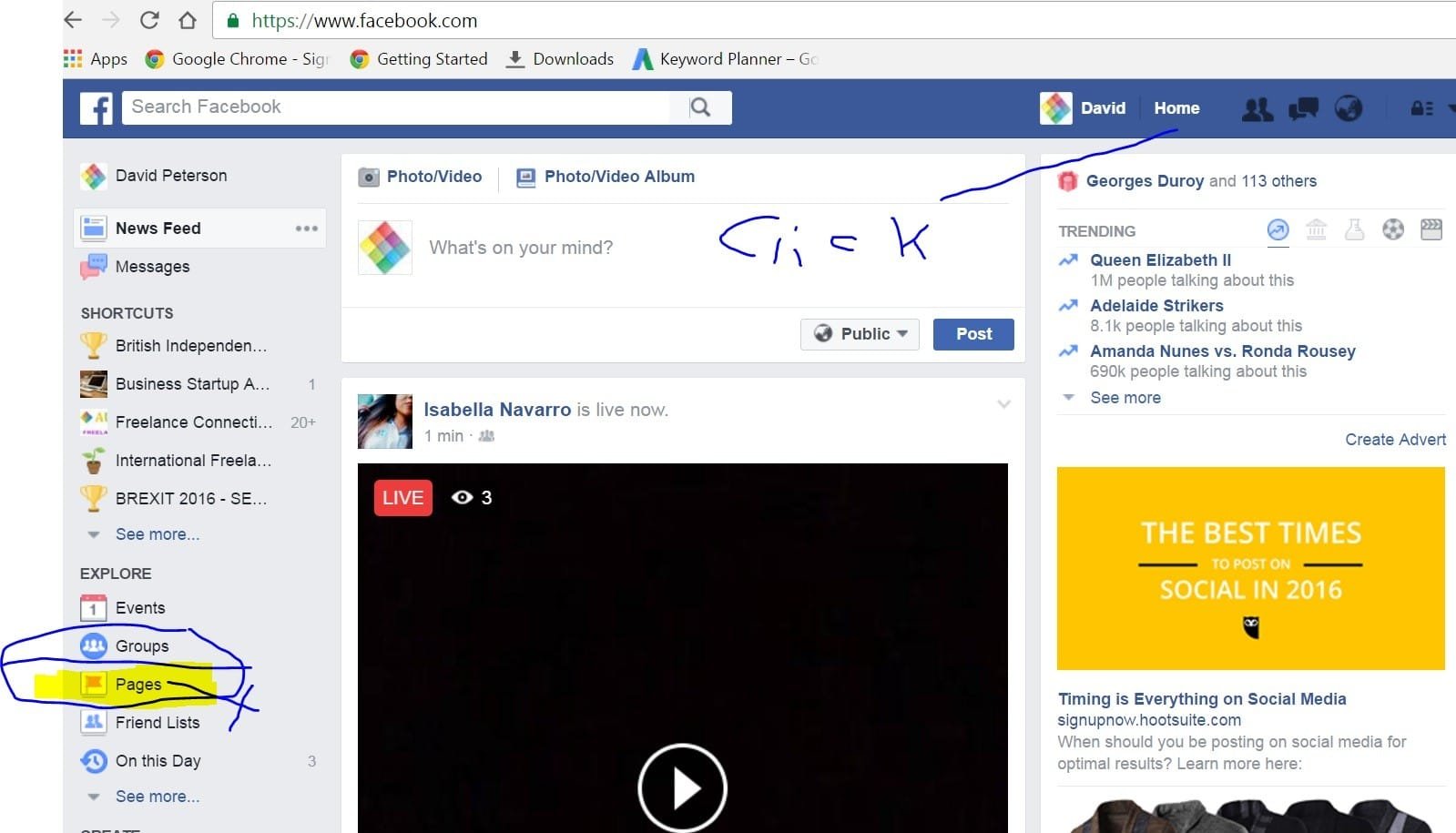This screenshot has width=1456, height=833.
Task: Open the Home tab
Action: 1176,108
